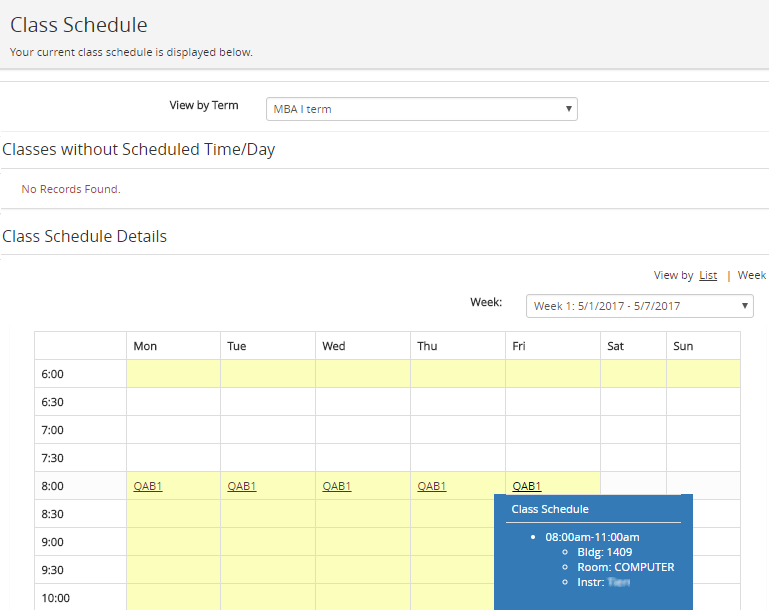Click the Mon column header
The width and height of the screenshot is (769, 610).
coord(145,346)
